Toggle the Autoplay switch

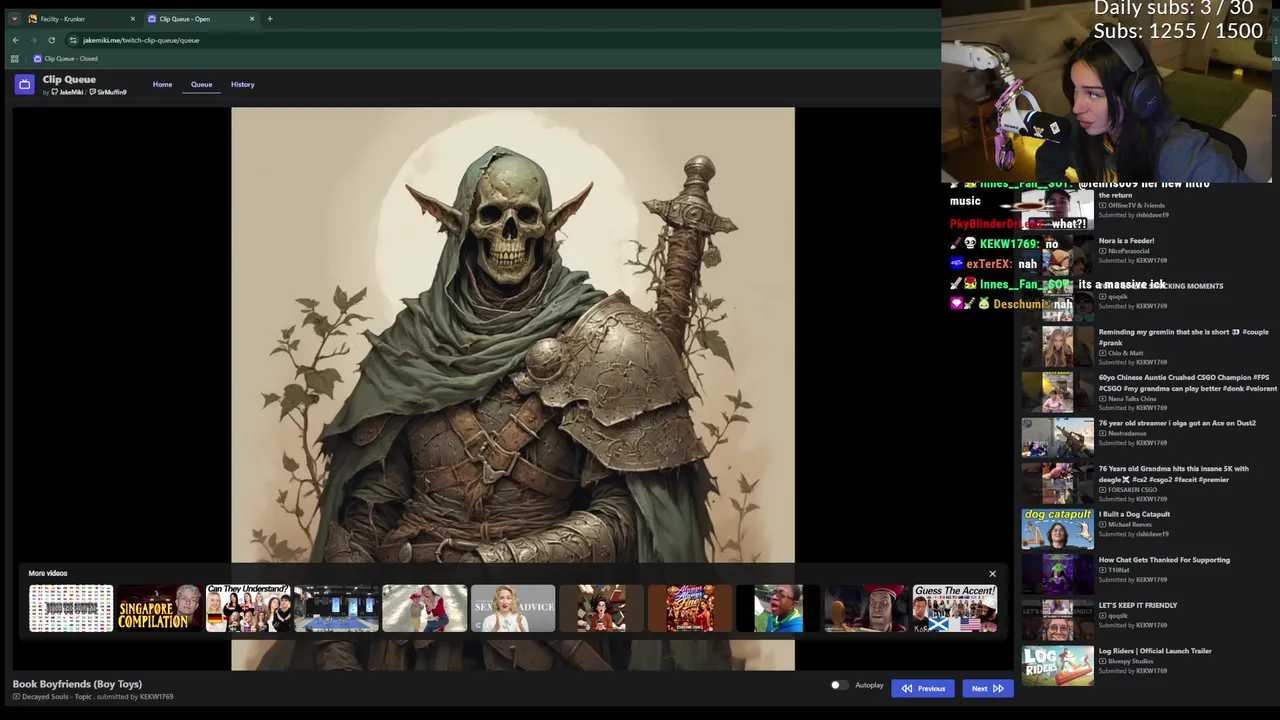[839, 686]
